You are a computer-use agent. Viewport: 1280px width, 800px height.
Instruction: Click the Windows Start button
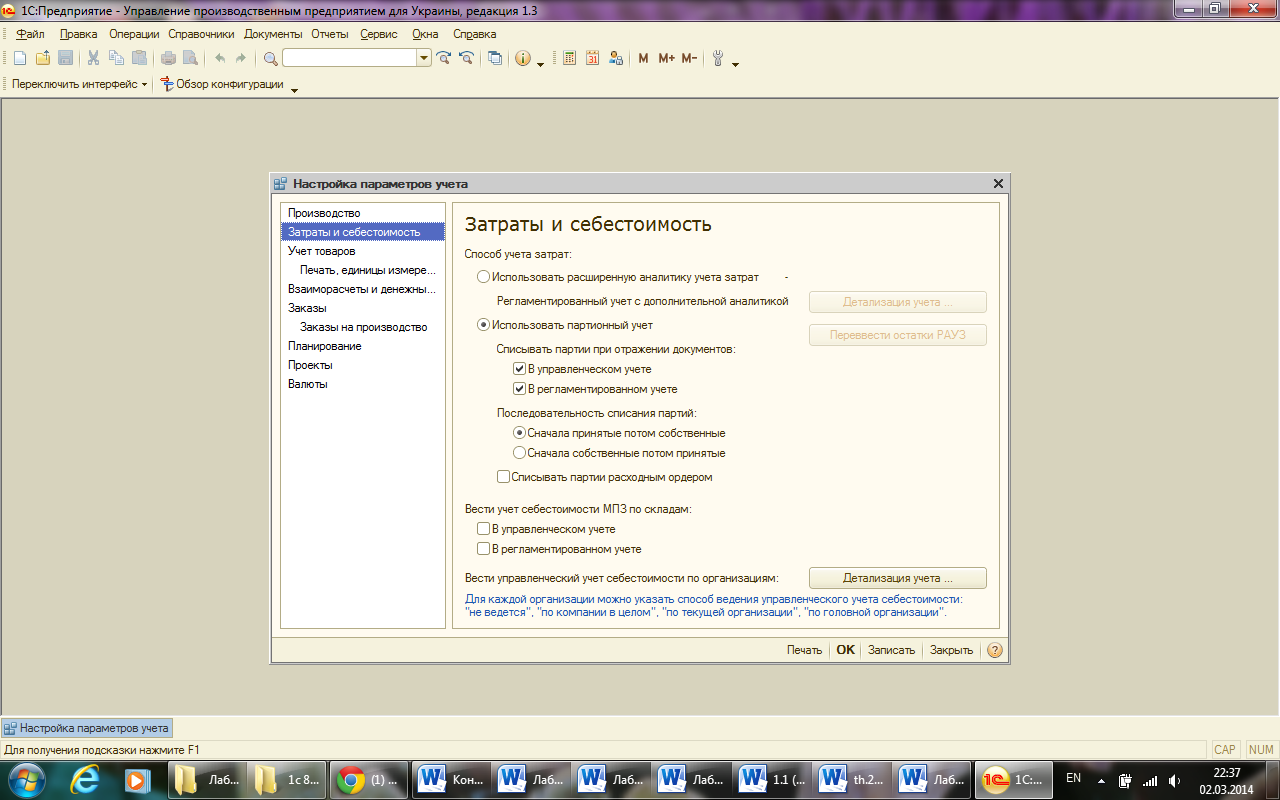(26, 779)
